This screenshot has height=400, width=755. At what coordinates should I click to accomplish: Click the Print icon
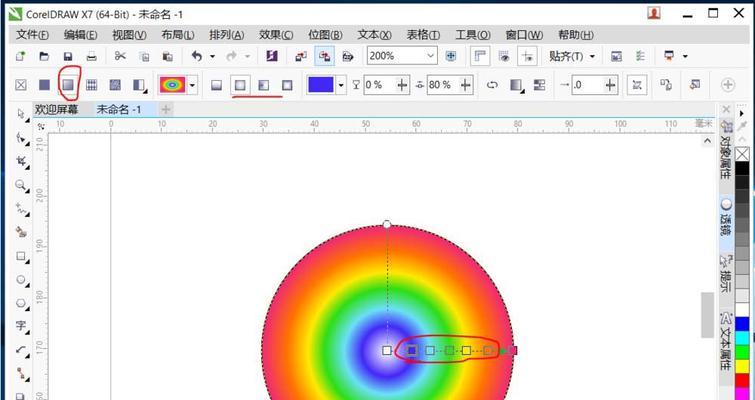[91, 56]
